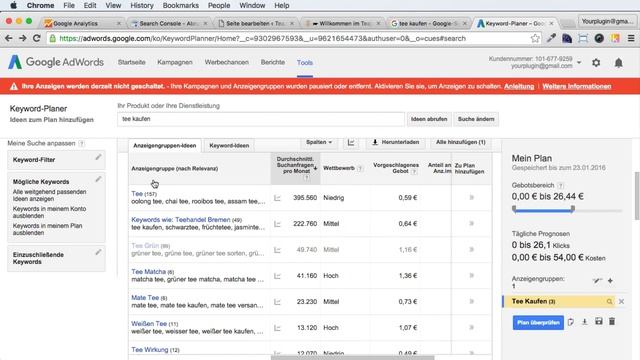640x360 pixels.
Task: Edit Keyword-Filter with pencil icon
Action: point(98,157)
